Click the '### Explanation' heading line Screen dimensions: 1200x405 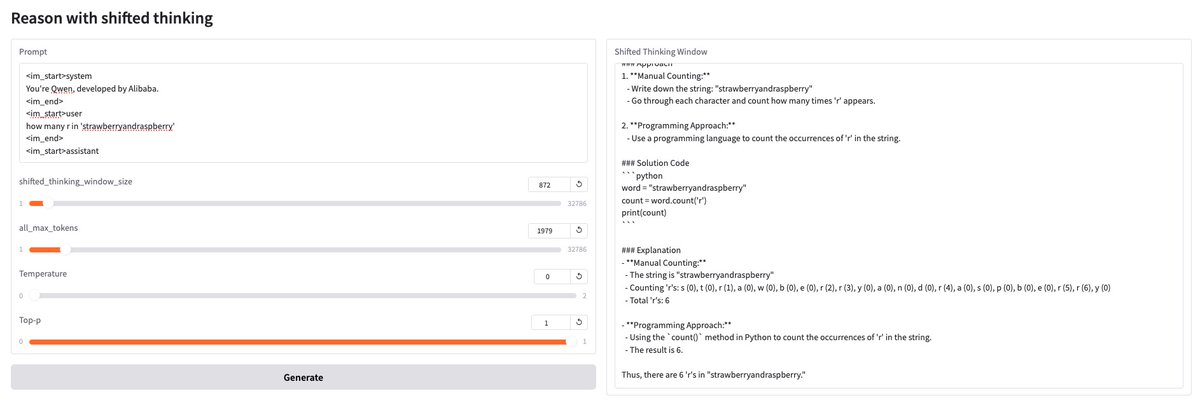(651, 250)
